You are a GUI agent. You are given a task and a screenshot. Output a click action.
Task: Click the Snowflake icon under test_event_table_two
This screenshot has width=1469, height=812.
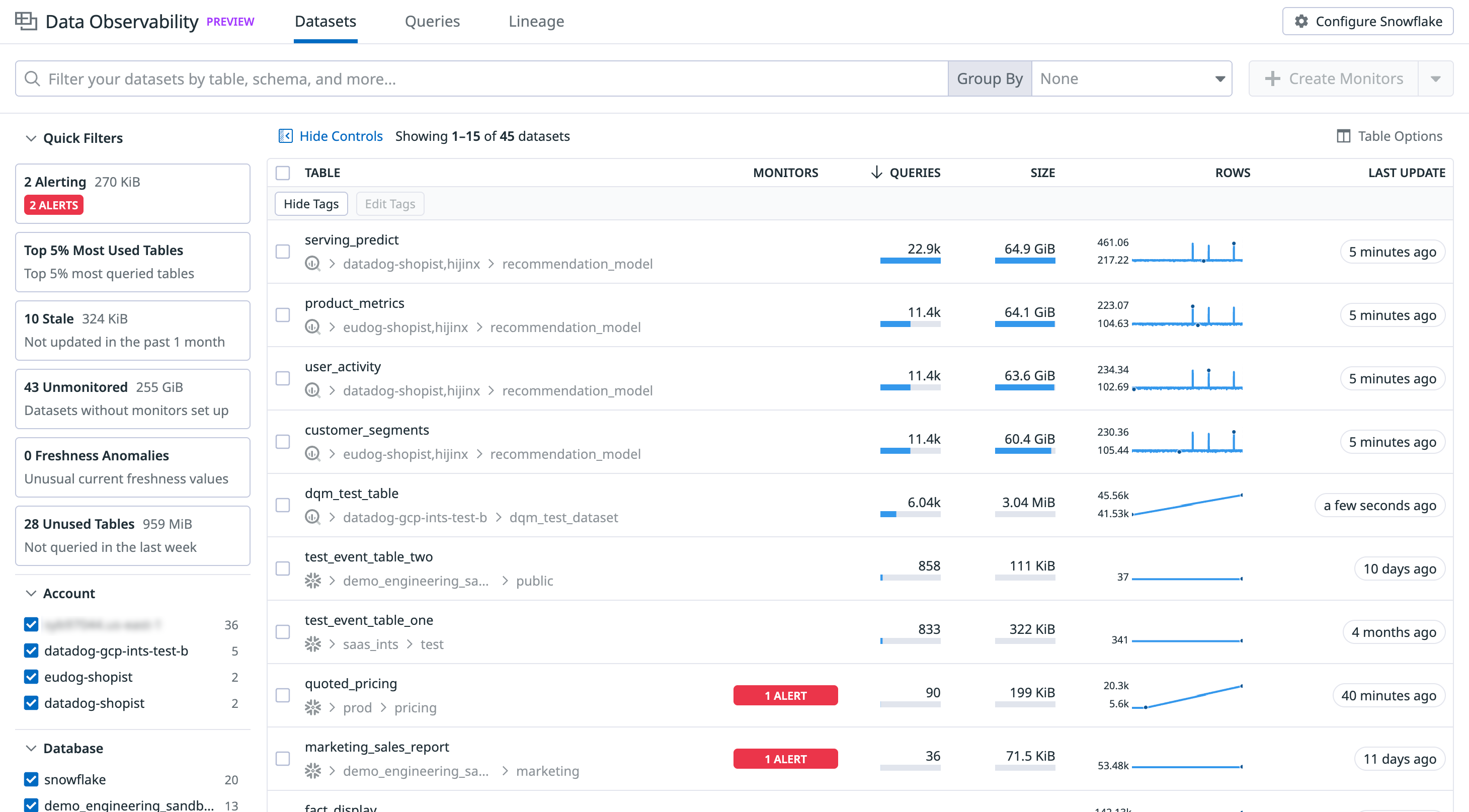pyautogui.click(x=312, y=581)
